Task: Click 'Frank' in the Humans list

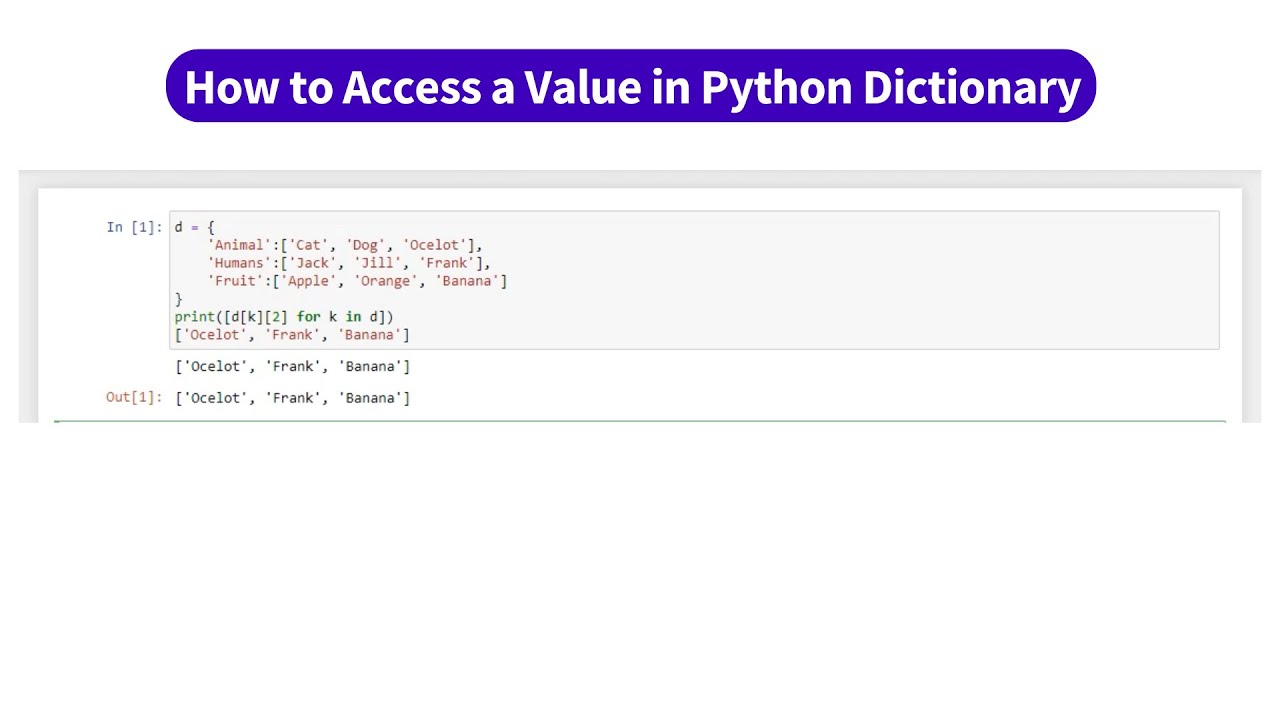Action: coord(447,263)
